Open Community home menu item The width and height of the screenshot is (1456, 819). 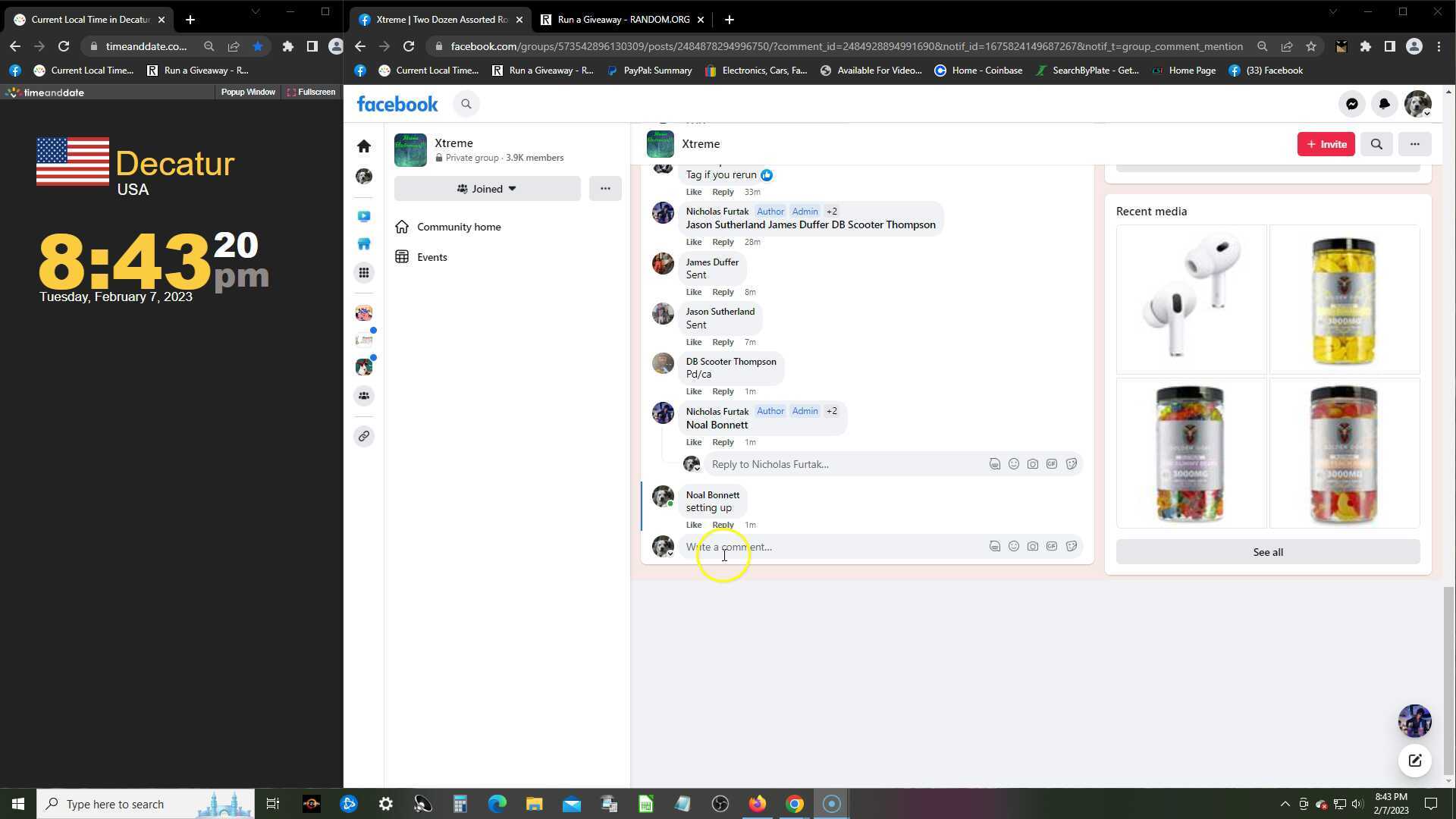pos(458,227)
